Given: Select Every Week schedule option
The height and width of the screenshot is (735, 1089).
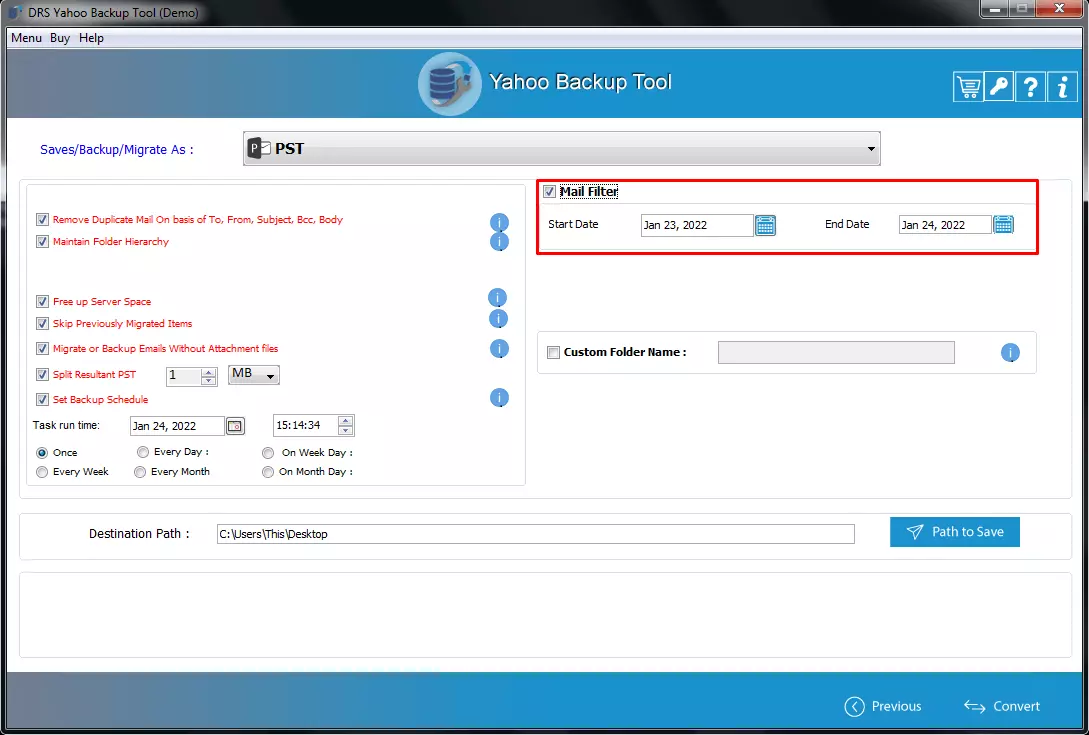Looking at the screenshot, I should pyautogui.click(x=42, y=472).
